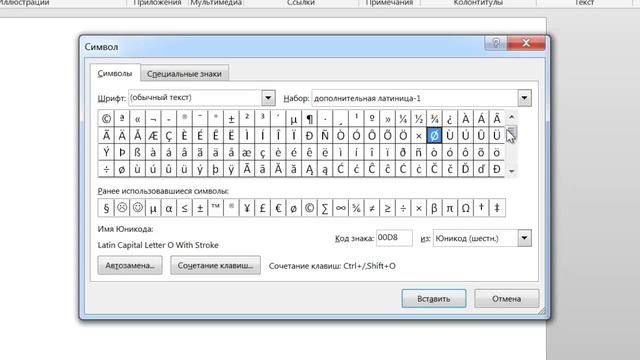Select the ≠ not-equal recent symbol
640x360 pixels.
(372, 208)
